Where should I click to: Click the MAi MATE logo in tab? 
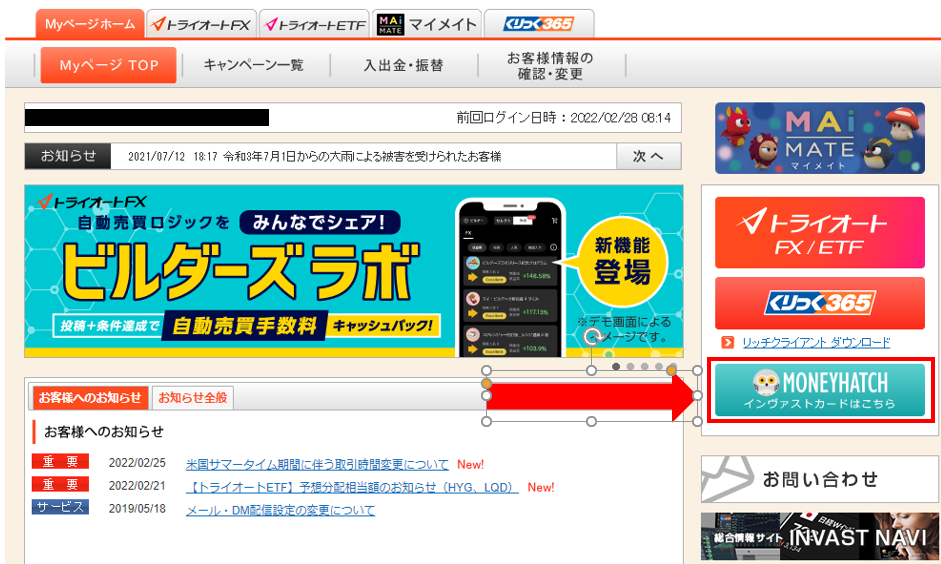[x=391, y=24]
